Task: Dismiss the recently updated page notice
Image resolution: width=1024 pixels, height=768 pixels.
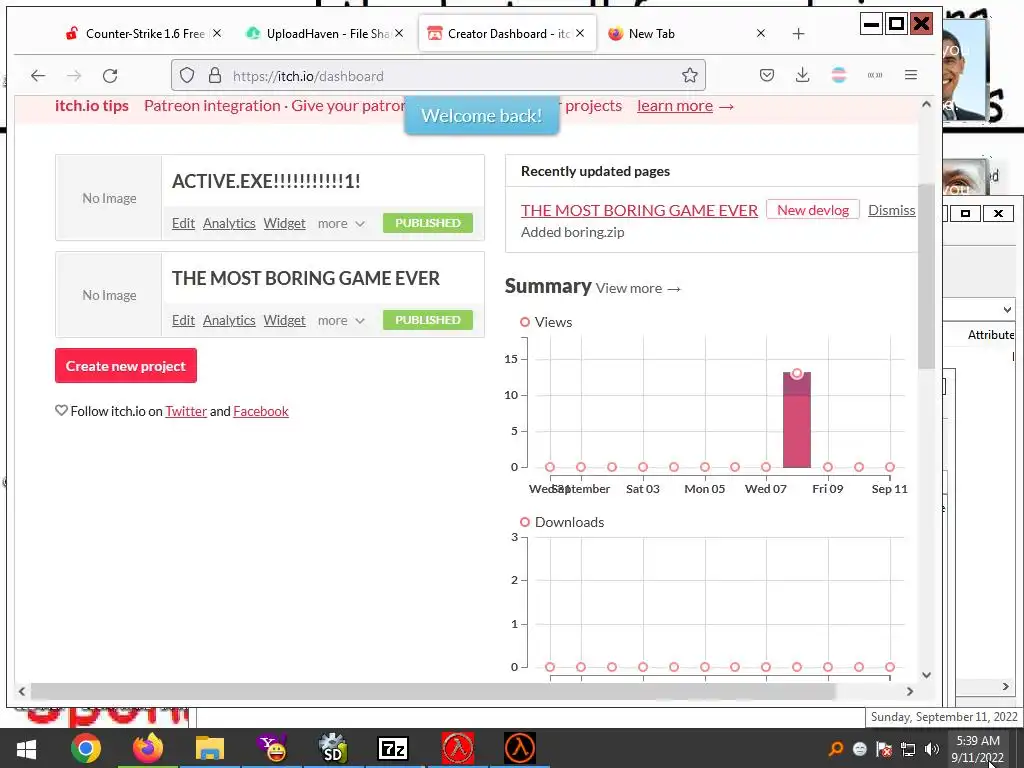Action: pos(891,210)
